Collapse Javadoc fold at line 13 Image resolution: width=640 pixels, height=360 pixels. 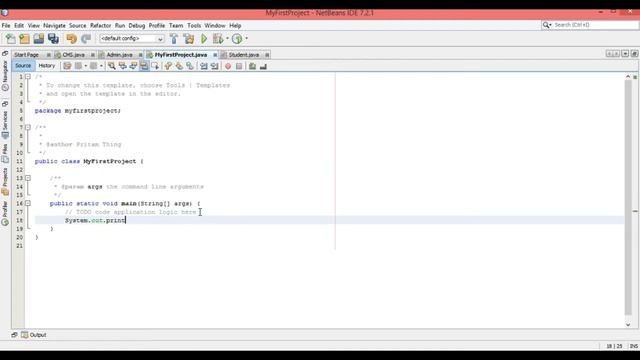(28, 178)
